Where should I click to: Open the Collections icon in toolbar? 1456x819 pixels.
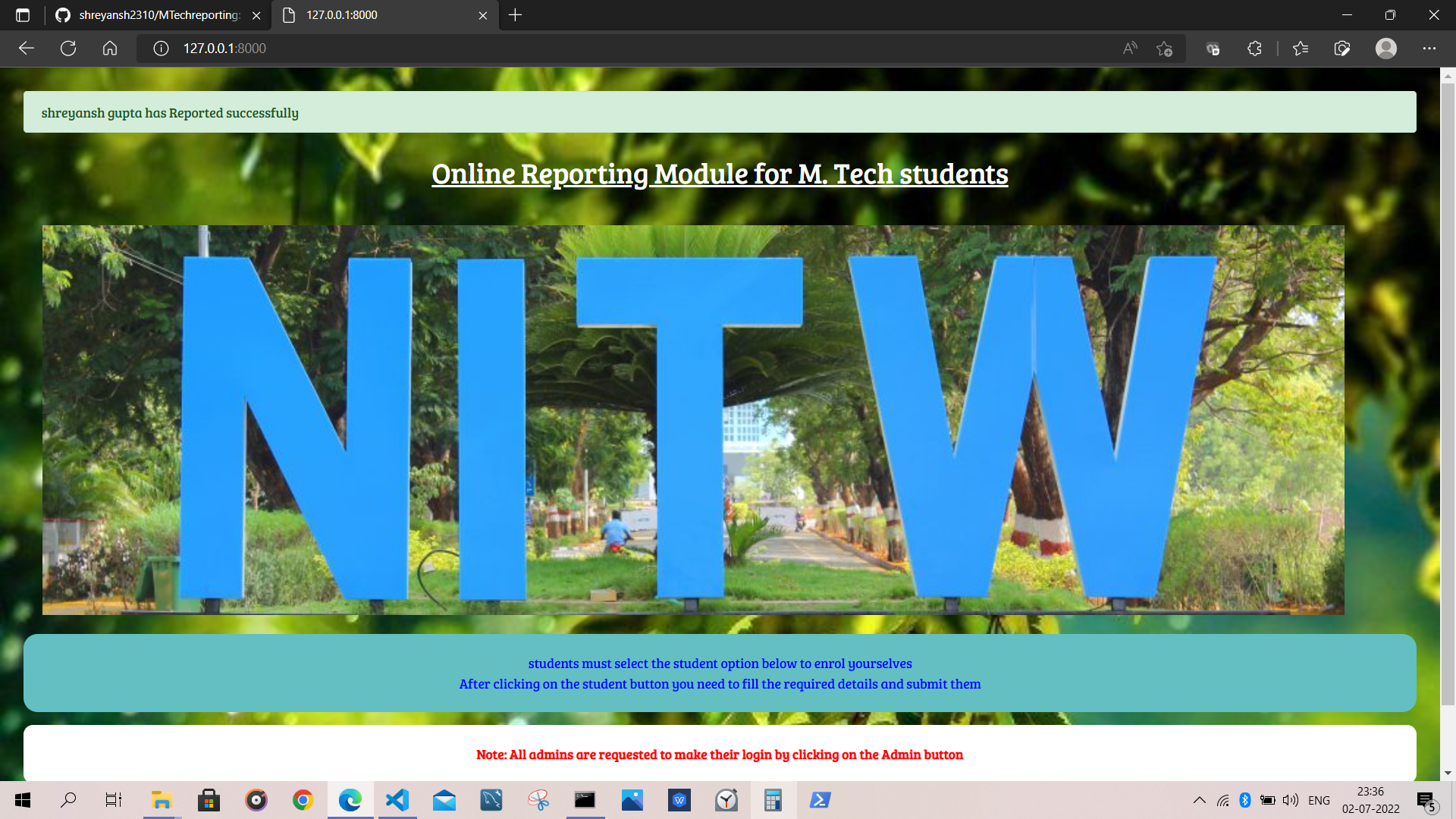tap(1342, 49)
